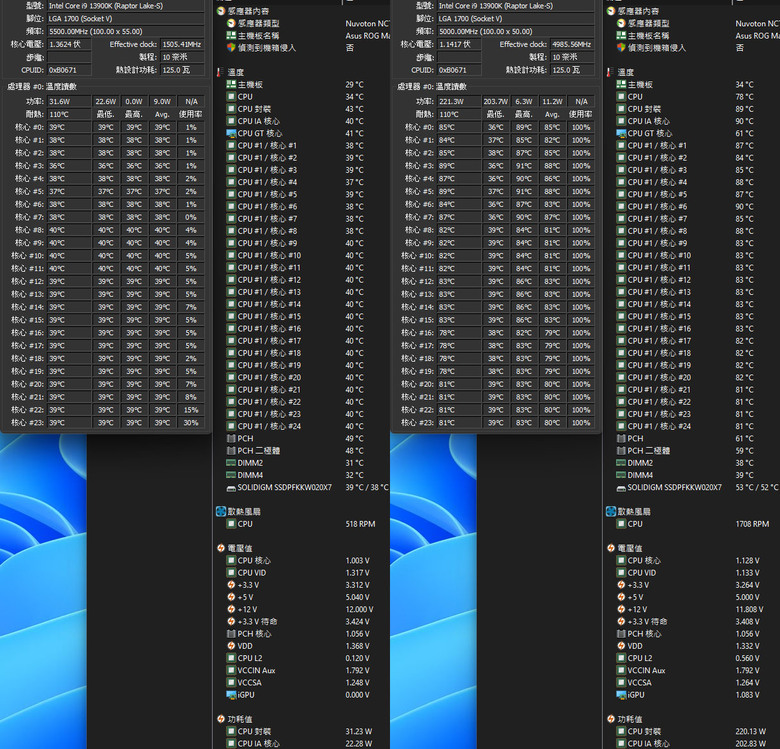The height and width of the screenshot is (749, 780).
Task: Click the CPU 封裝 power value 220.13 W
Action: [751, 732]
